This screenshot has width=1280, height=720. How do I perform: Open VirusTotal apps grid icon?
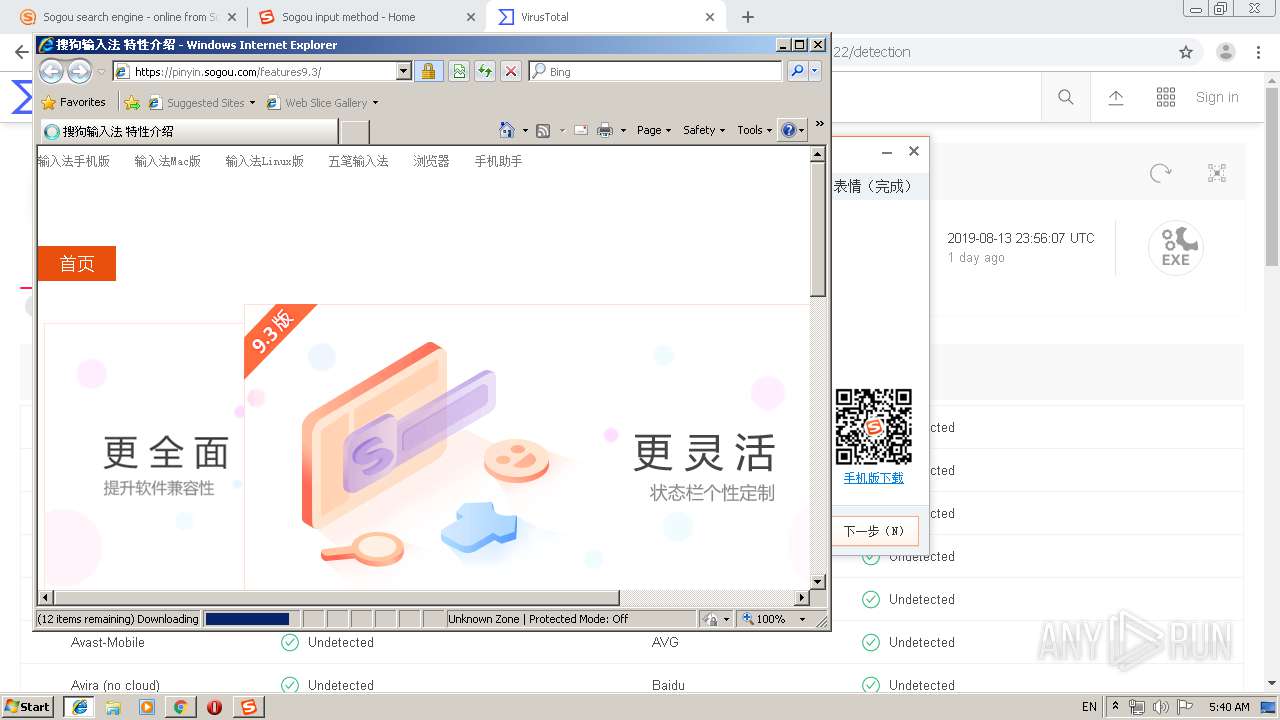(1166, 97)
